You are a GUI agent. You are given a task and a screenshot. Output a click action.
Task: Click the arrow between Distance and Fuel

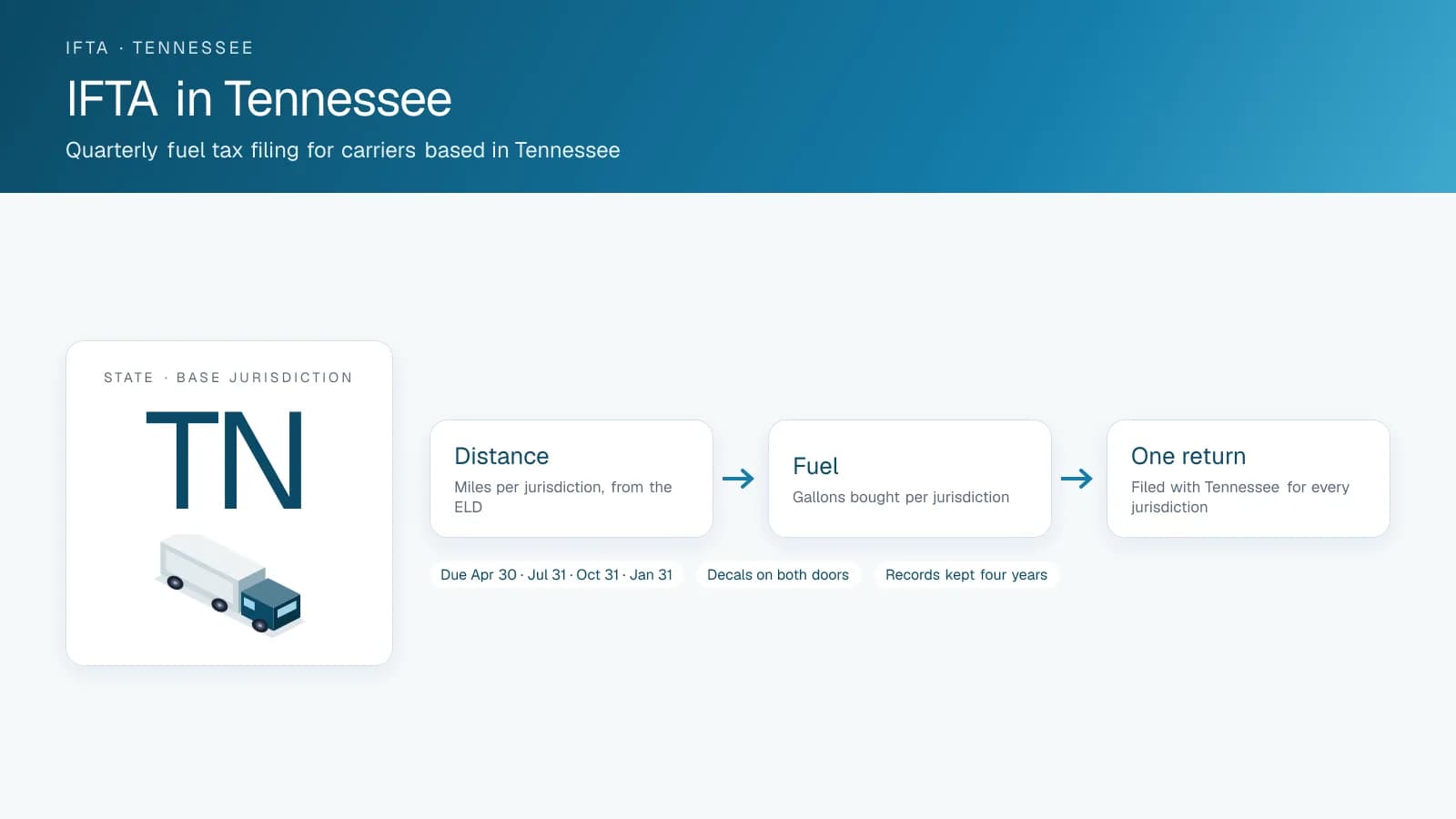pos(738,479)
